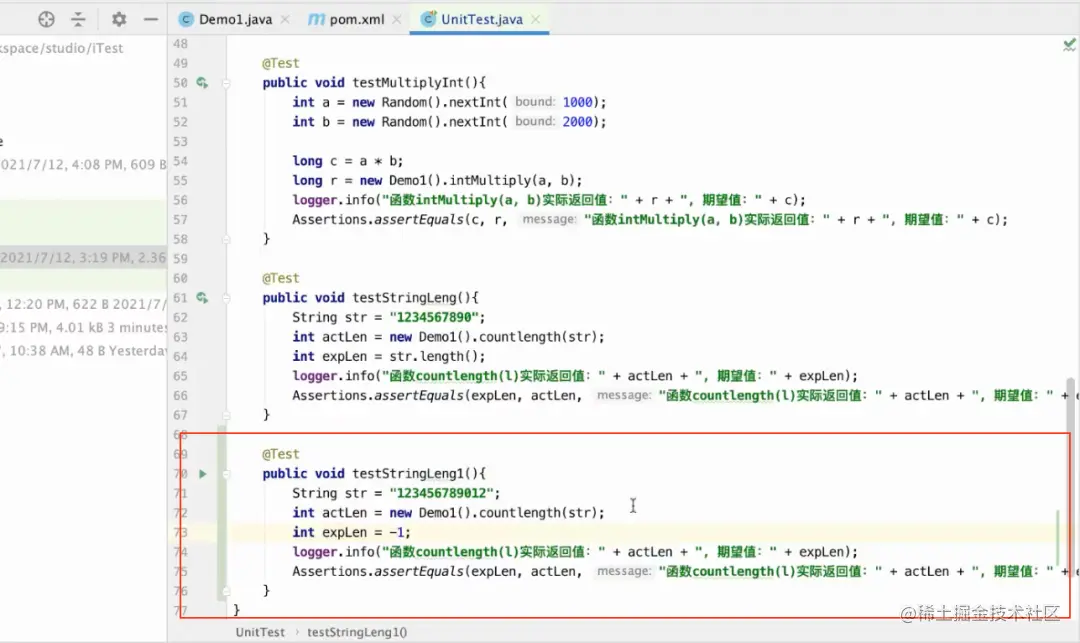This screenshot has width=1080, height=643.
Task: Collapse testMultiplyInt method fold marker
Action: (226, 83)
